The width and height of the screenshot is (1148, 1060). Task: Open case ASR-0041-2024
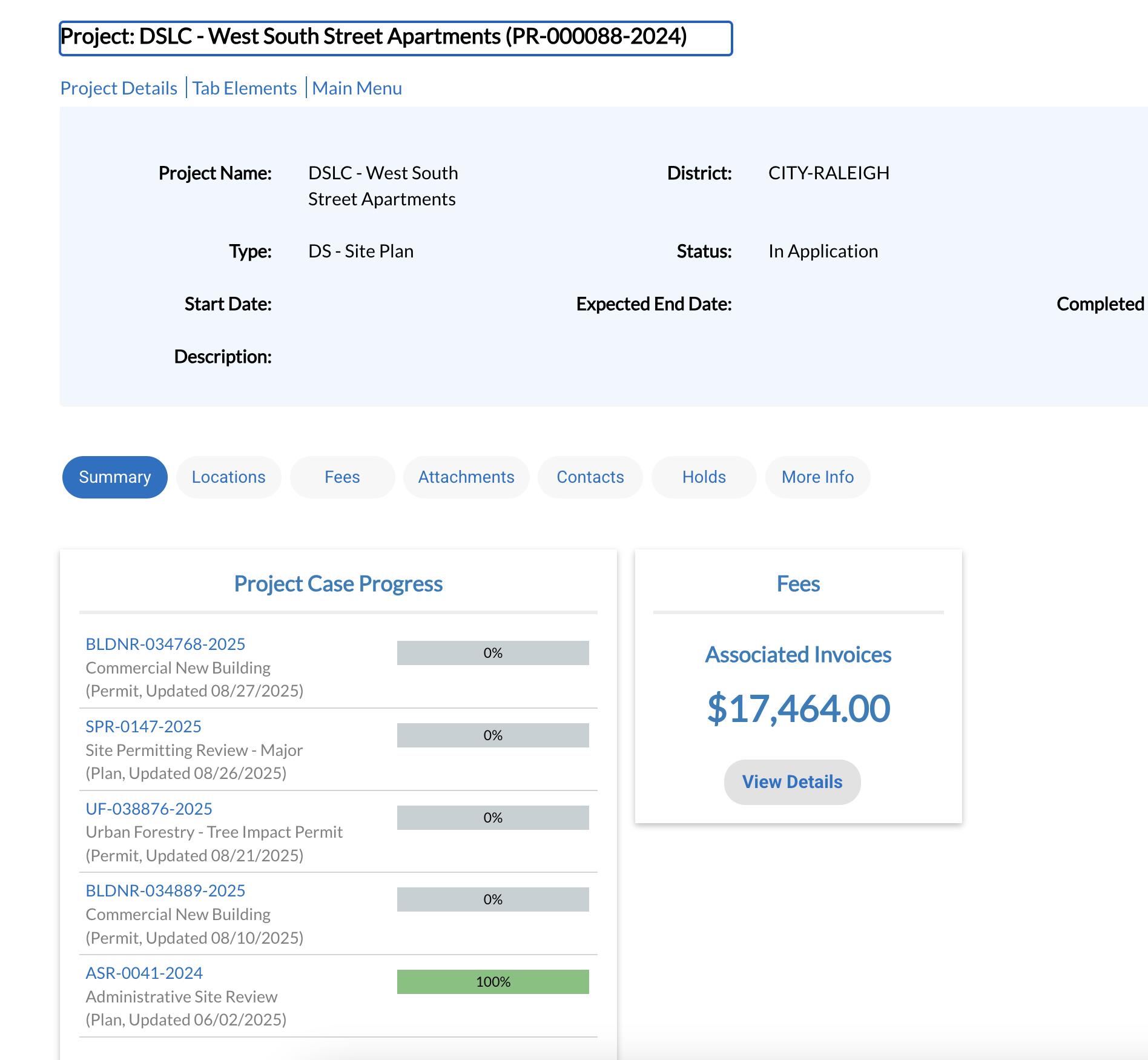(x=144, y=973)
